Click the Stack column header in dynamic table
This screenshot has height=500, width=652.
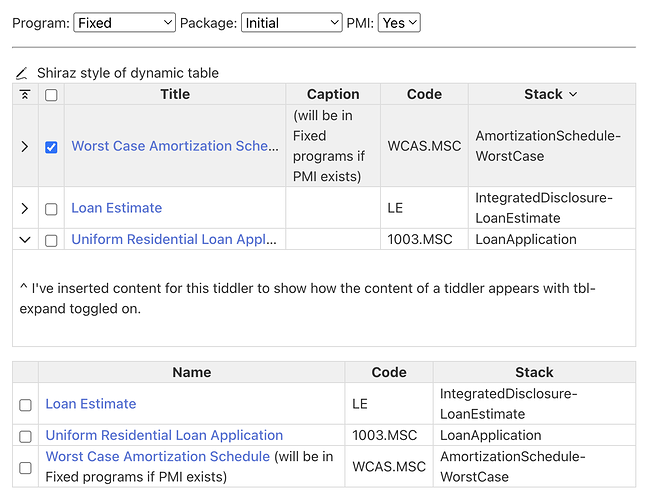543,94
